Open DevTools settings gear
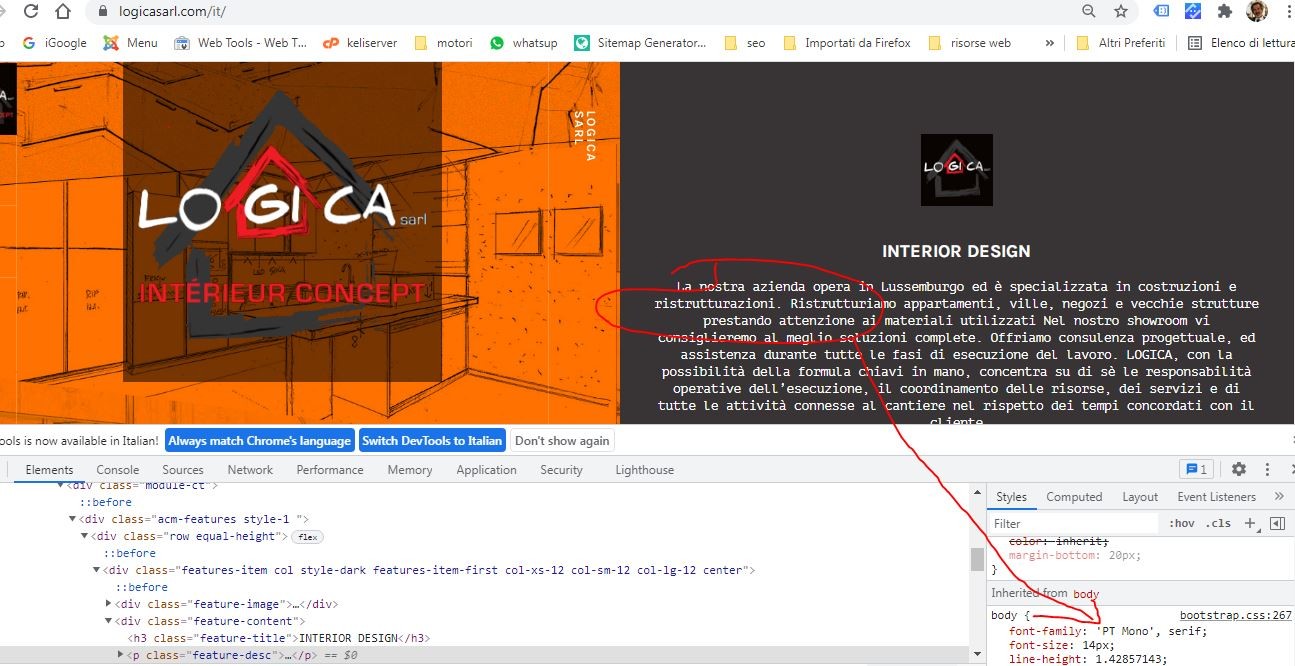Screen dimensions: 1295x666 [1239, 469]
